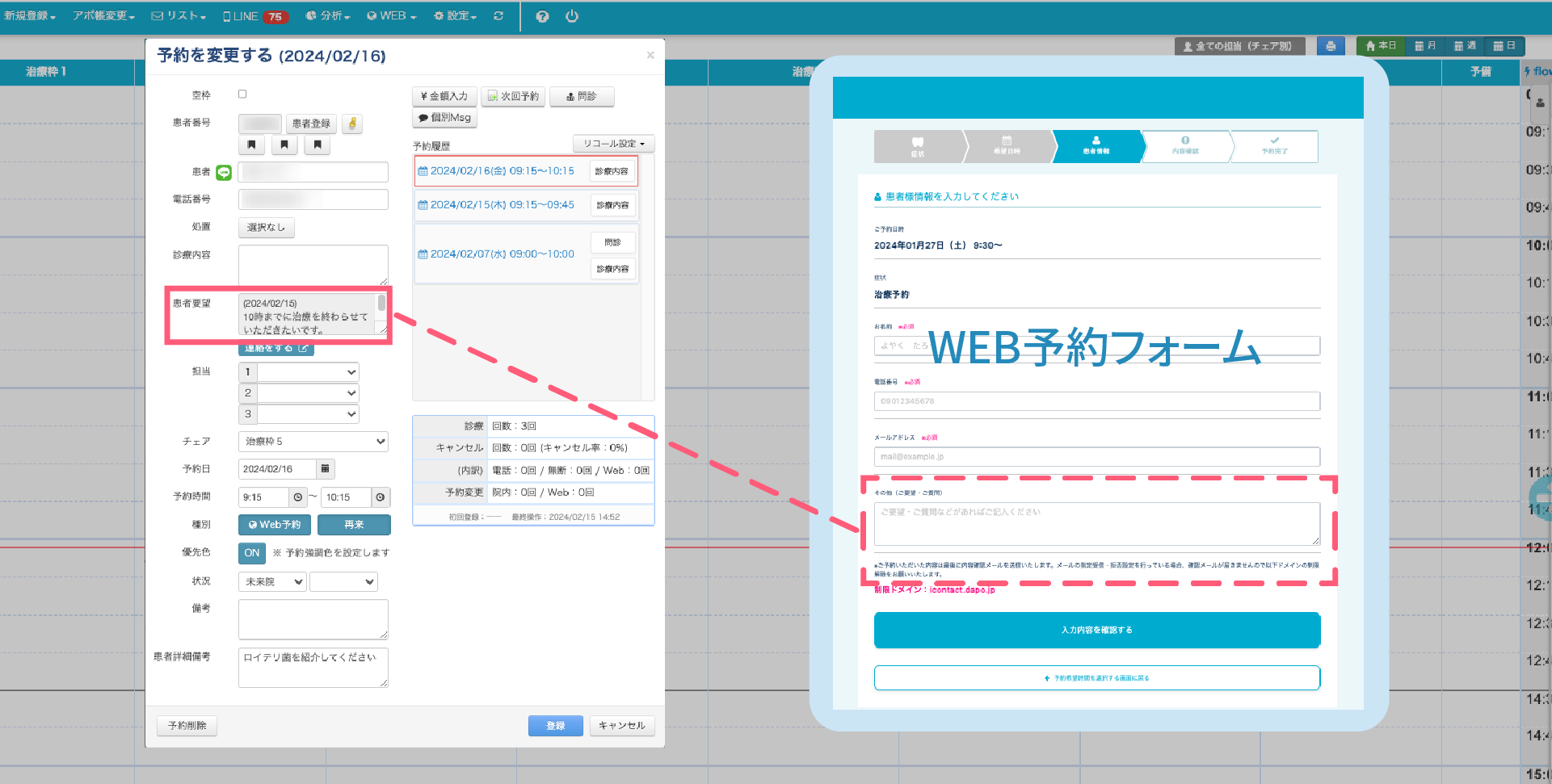The image size is (1552, 784).
Task: Expand the リコール設定 dropdown
Action: coord(613,144)
